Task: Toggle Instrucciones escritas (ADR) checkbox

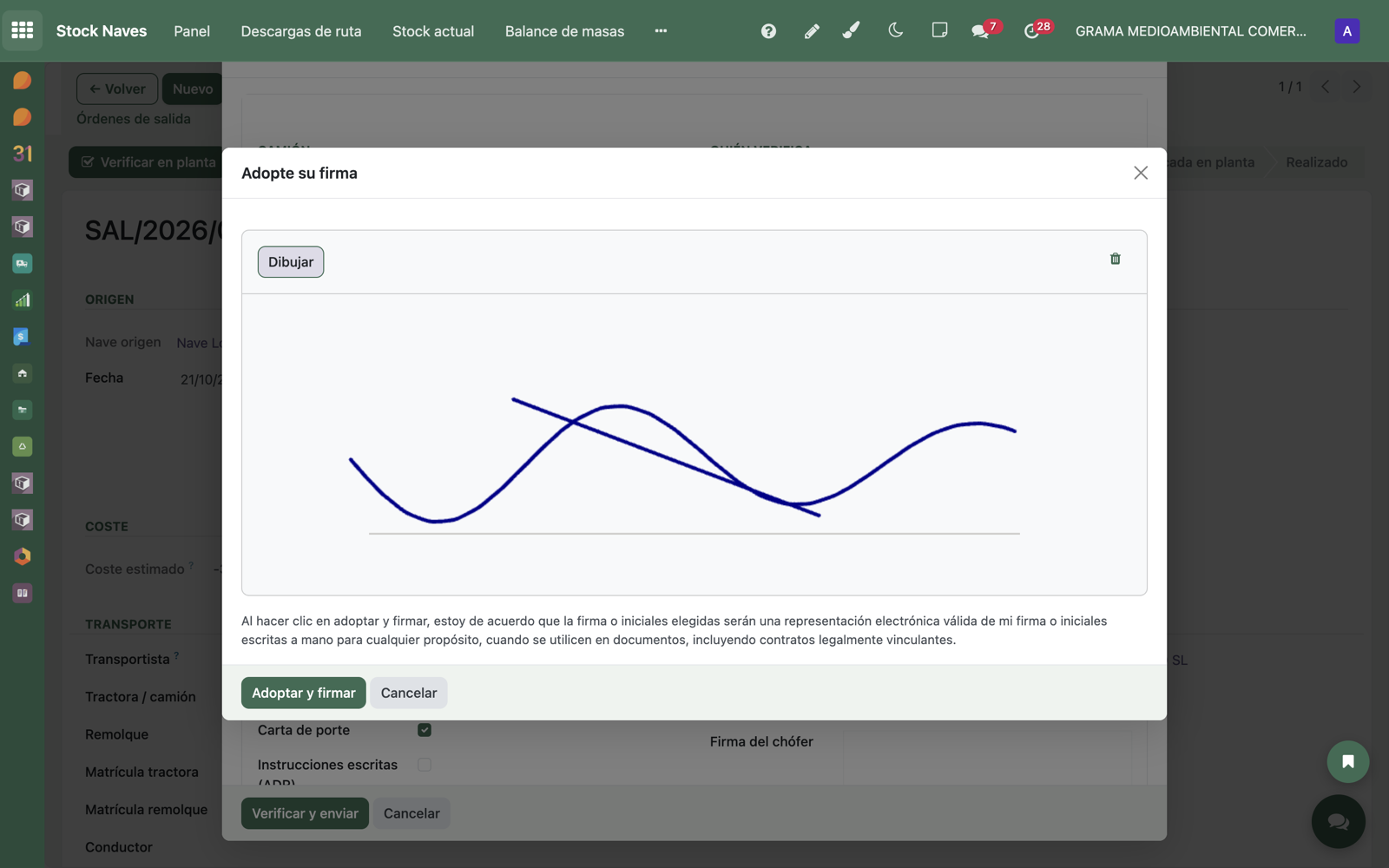Action: pos(425,765)
